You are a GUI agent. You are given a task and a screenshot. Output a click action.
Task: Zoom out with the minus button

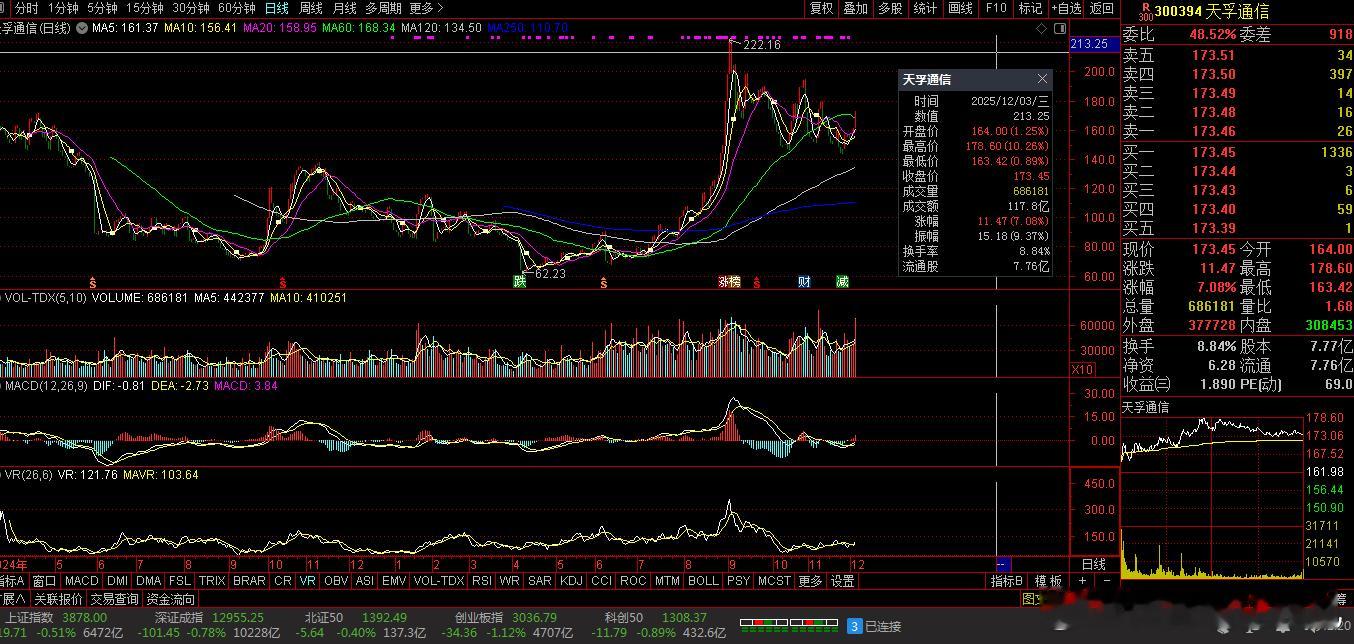tap(1107, 581)
